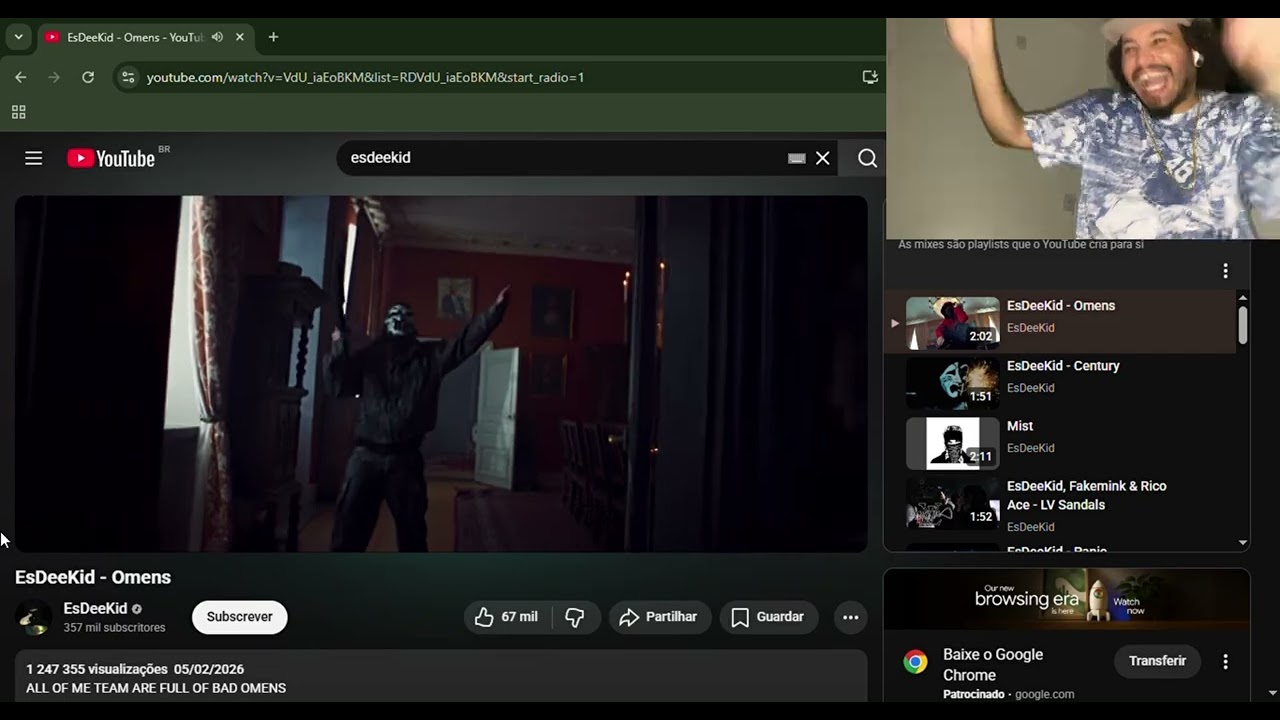Viewport: 1280px width, 720px height.
Task: Open EsDeeKid channel name link
Action: pyautogui.click(x=95, y=608)
